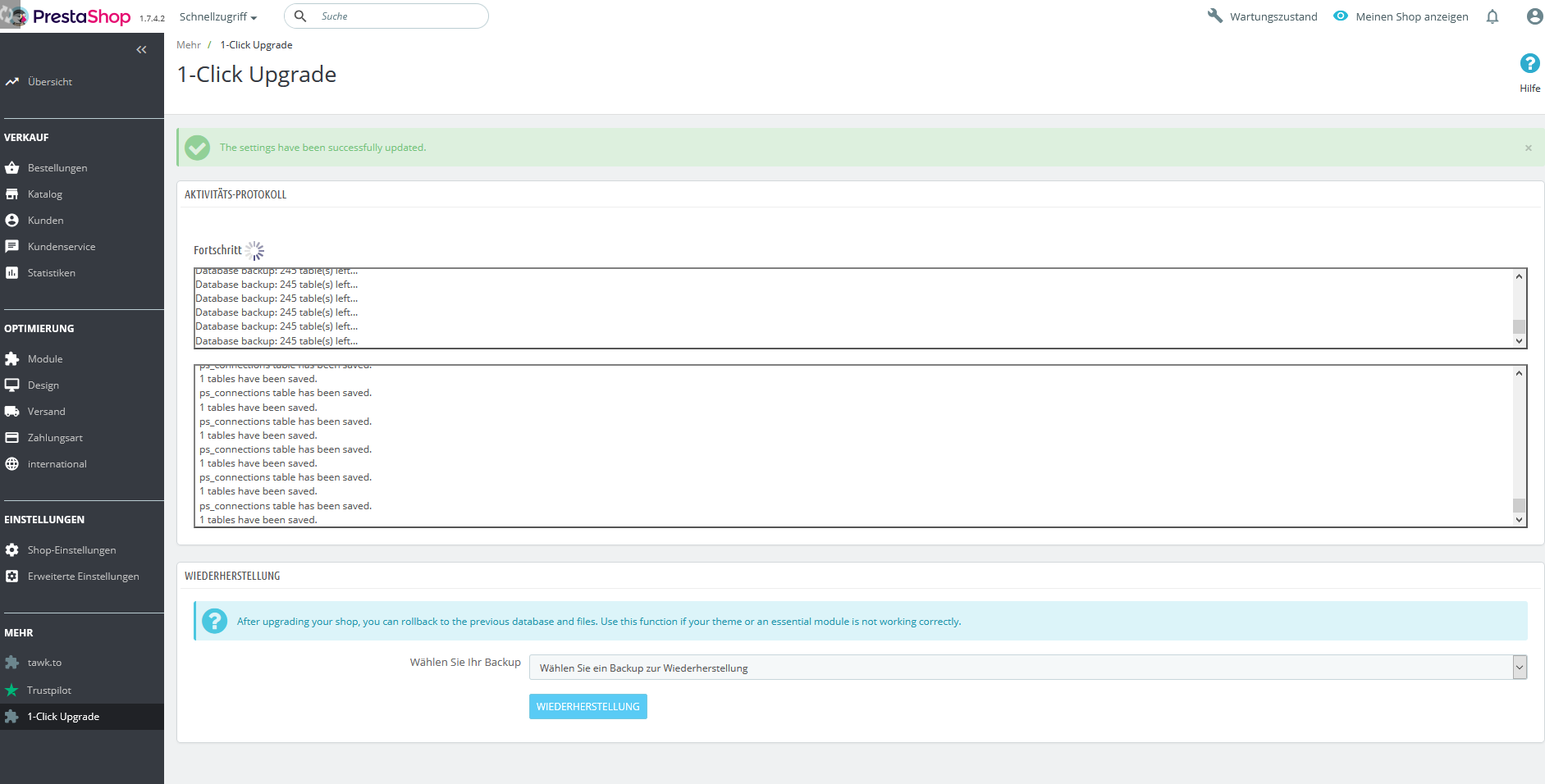Click lower log scrollbar up arrow
This screenshot has width=1545, height=784.
1519,373
